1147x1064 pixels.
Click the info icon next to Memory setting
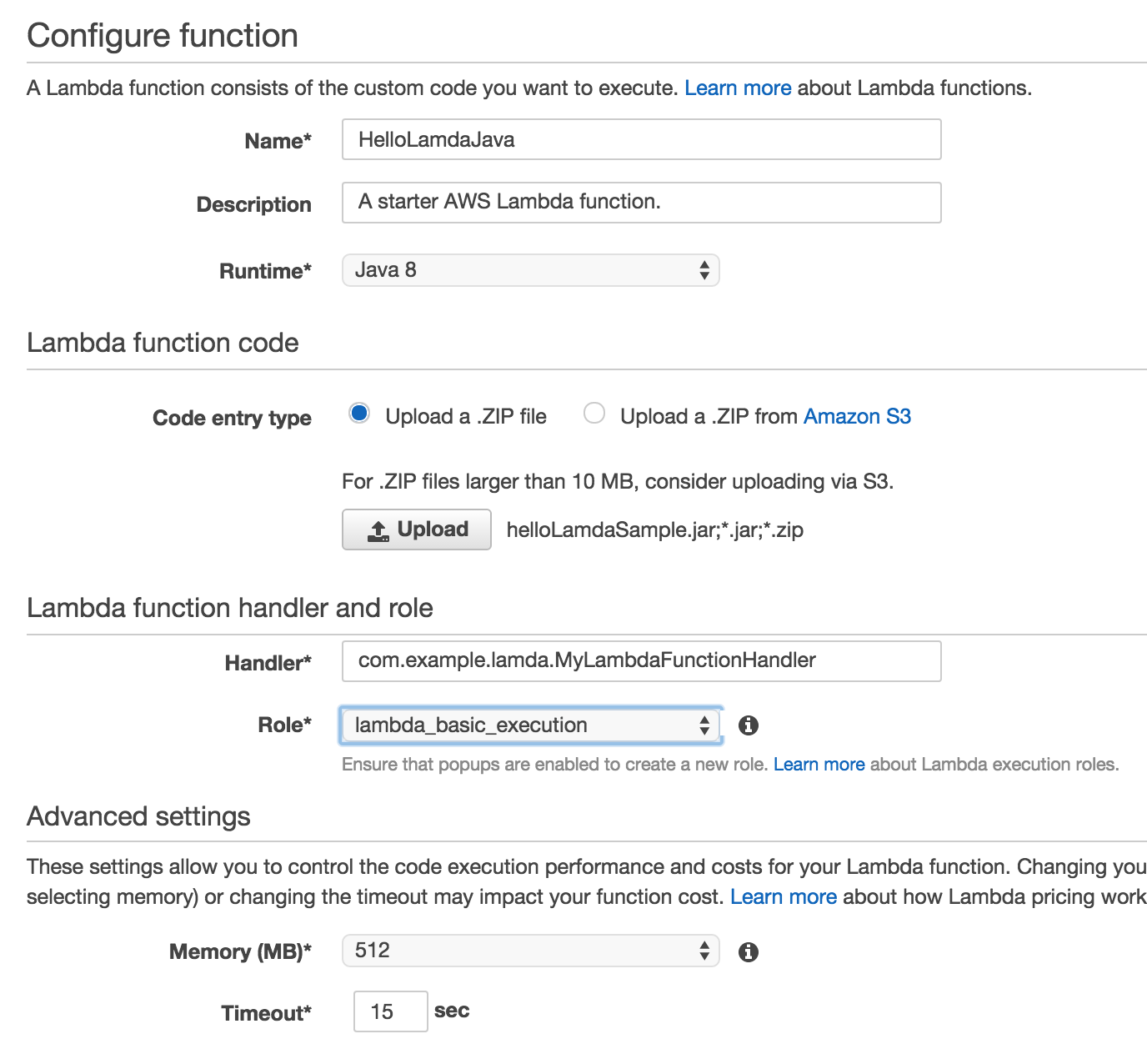point(749,950)
